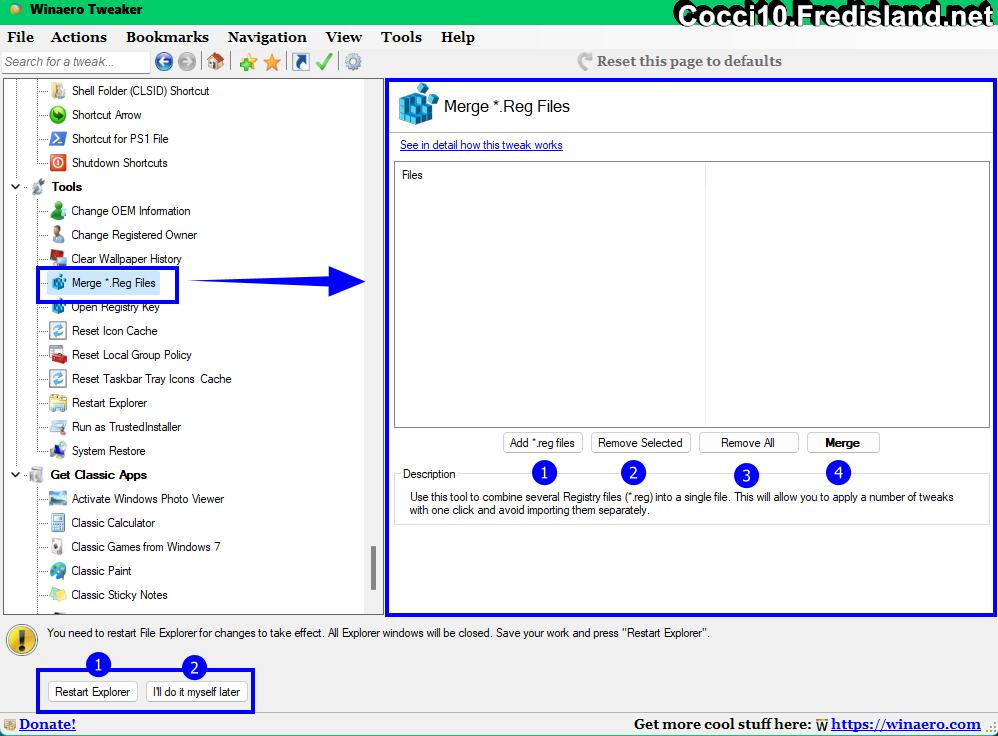The image size is (998, 736).
Task: Click the Classic Sticky Notes icon
Action: pos(58,595)
